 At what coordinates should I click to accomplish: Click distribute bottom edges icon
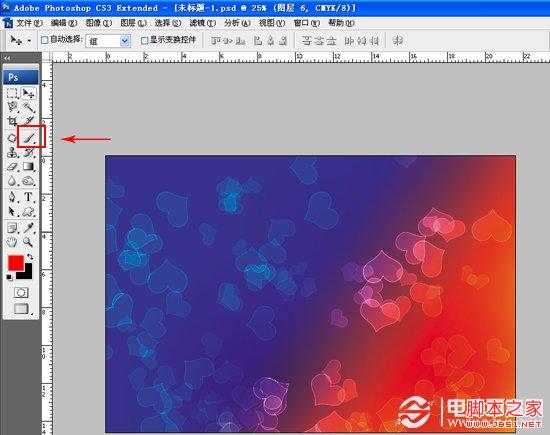(x=331, y=41)
